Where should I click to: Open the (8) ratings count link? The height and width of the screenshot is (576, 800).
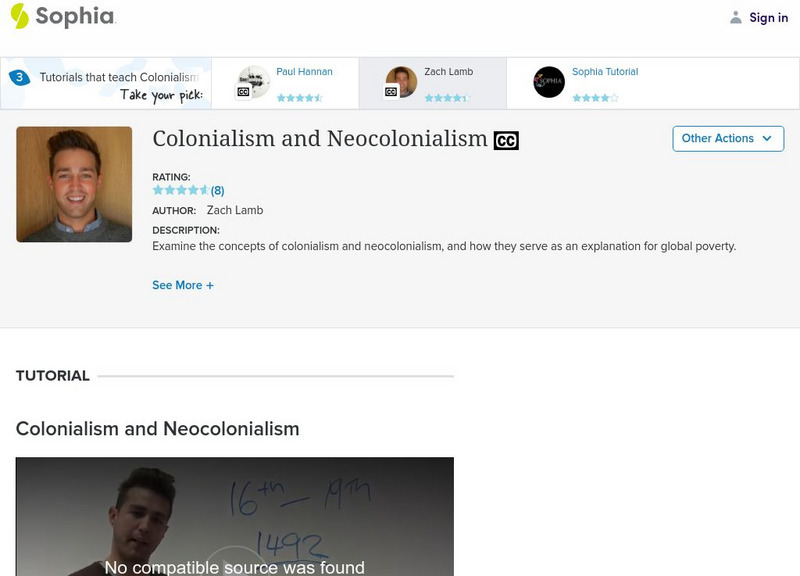point(217,190)
